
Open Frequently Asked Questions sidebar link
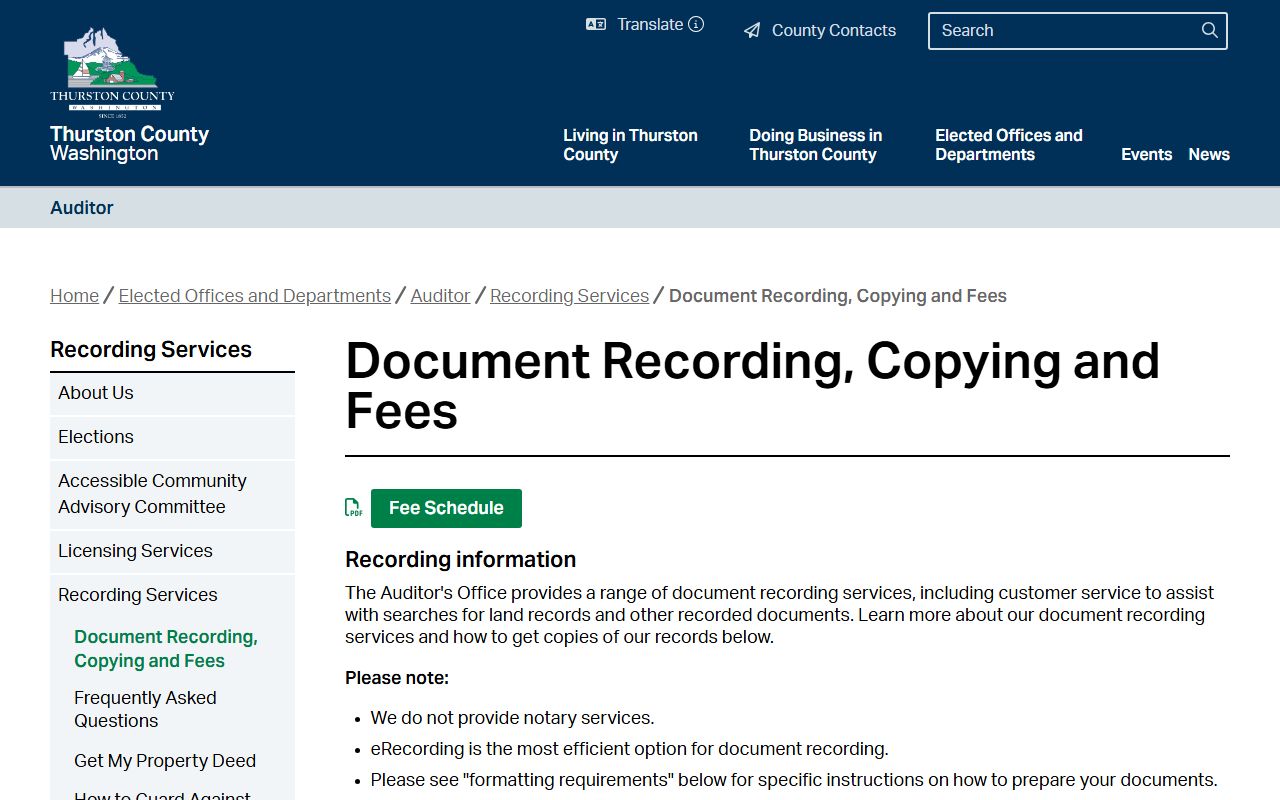(x=145, y=709)
